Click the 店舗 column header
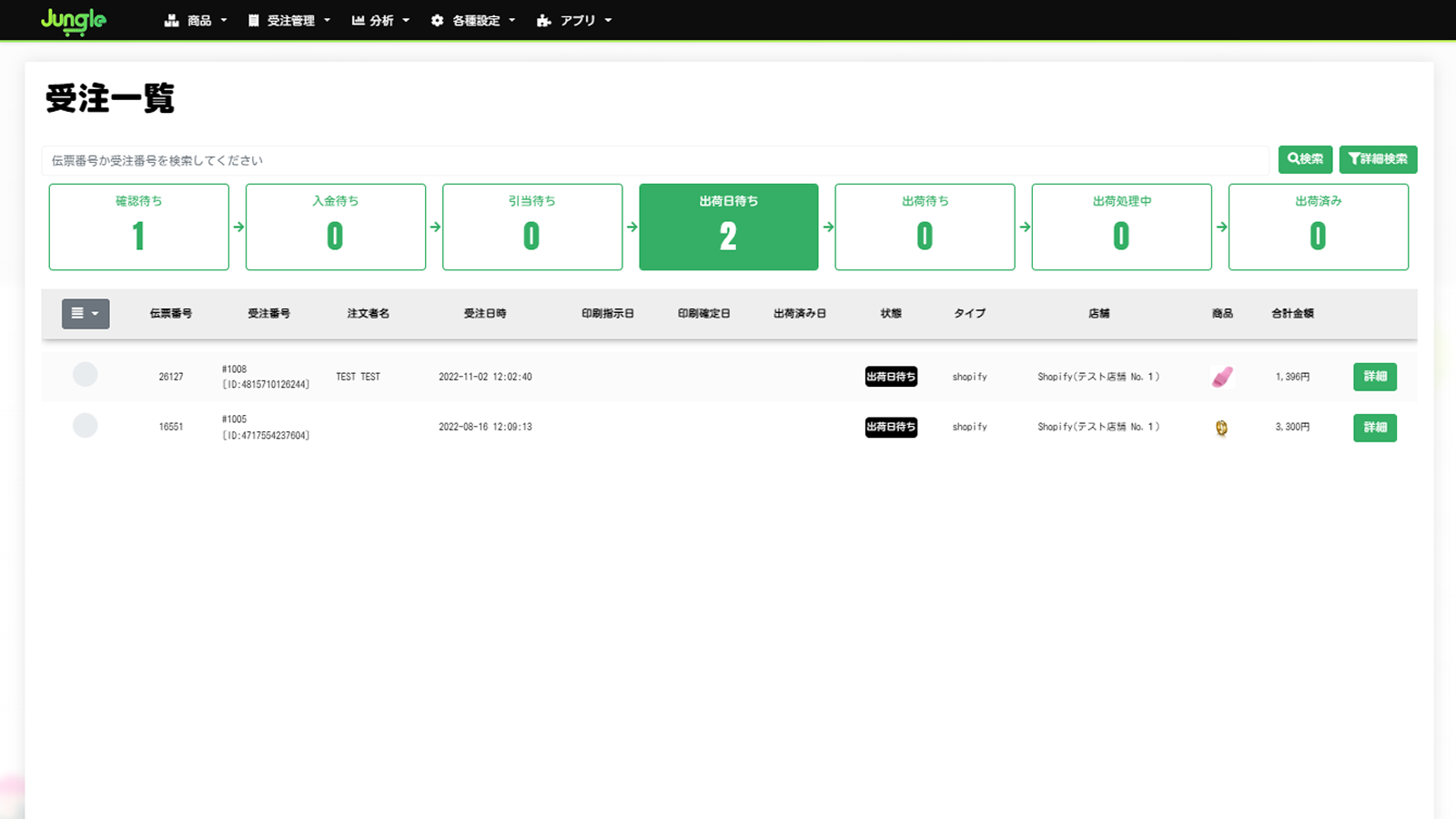The height and width of the screenshot is (819, 1456). (1099, 313)
